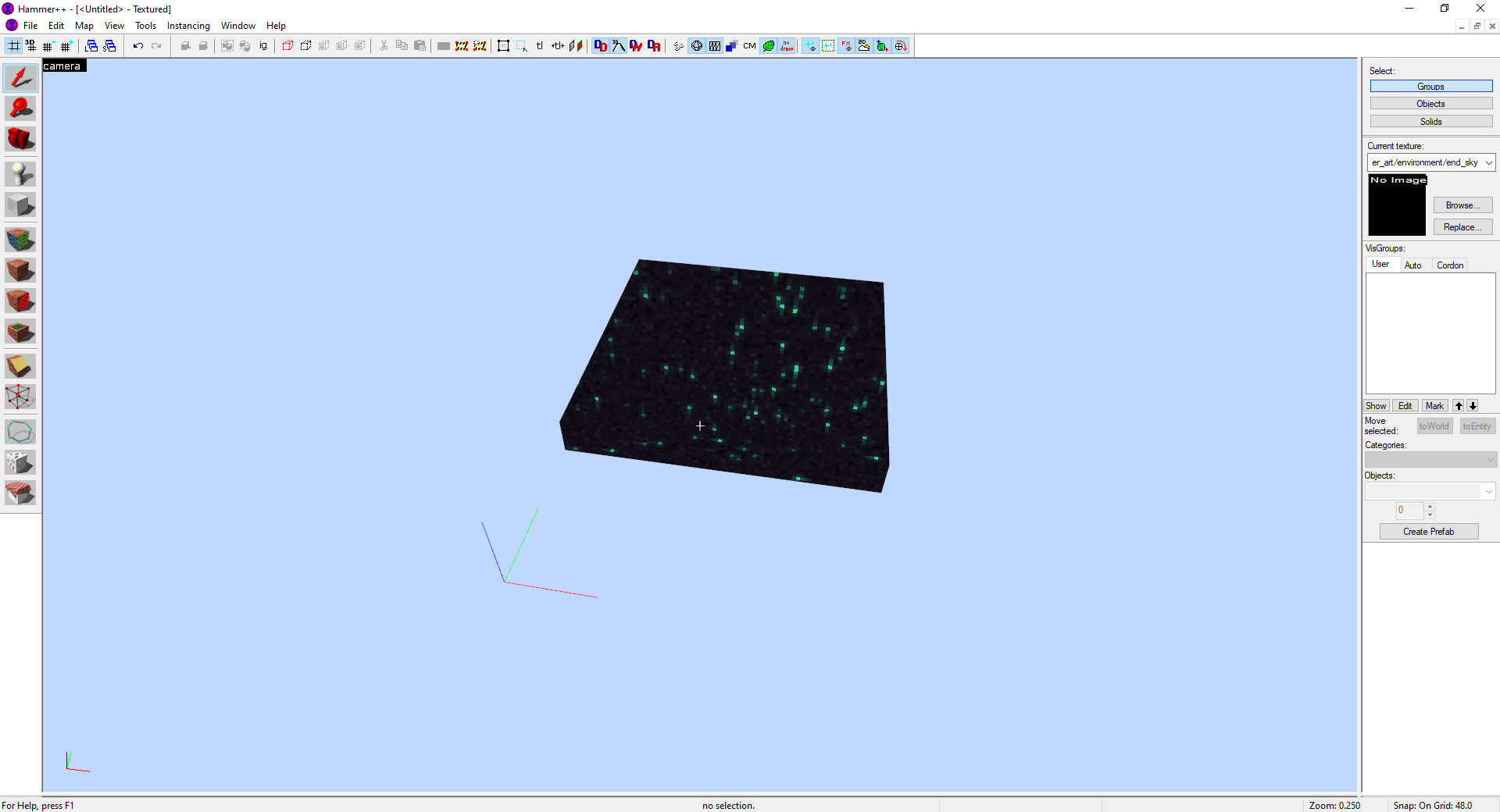Open the current texture dropdown
Image resolution: width=1500 pixels, height=812 pixels.
1489,162
